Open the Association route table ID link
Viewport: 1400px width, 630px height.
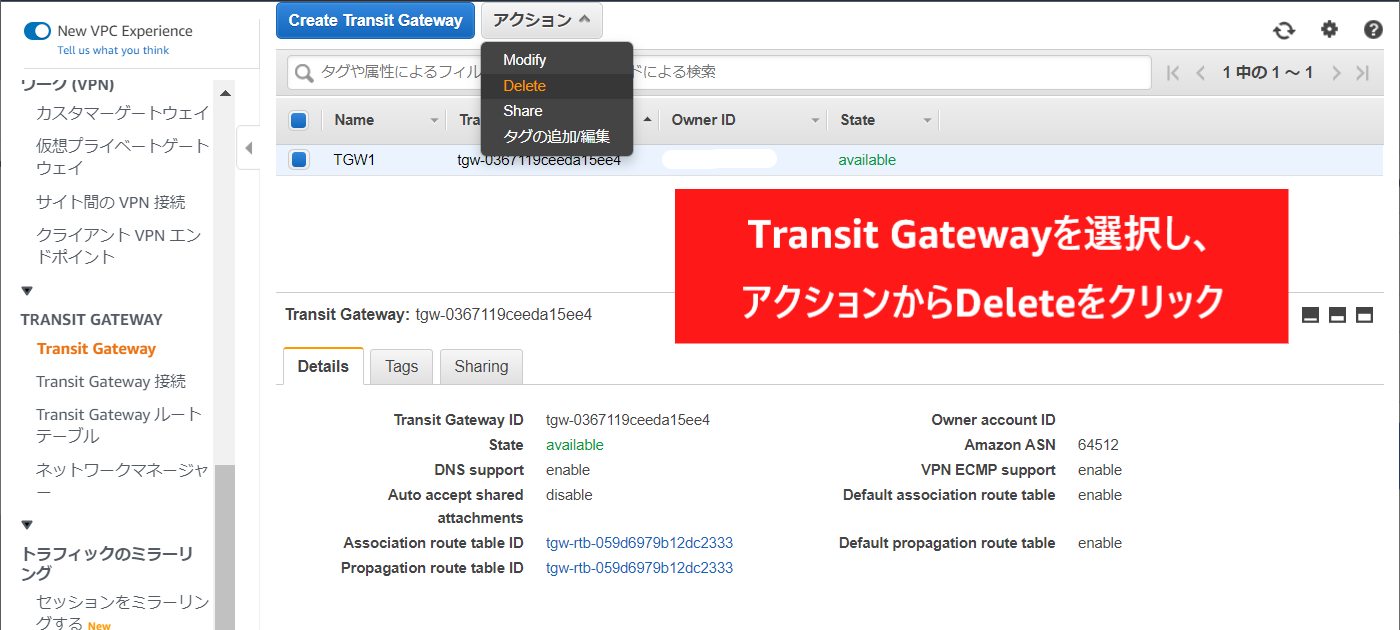point(639,543)
